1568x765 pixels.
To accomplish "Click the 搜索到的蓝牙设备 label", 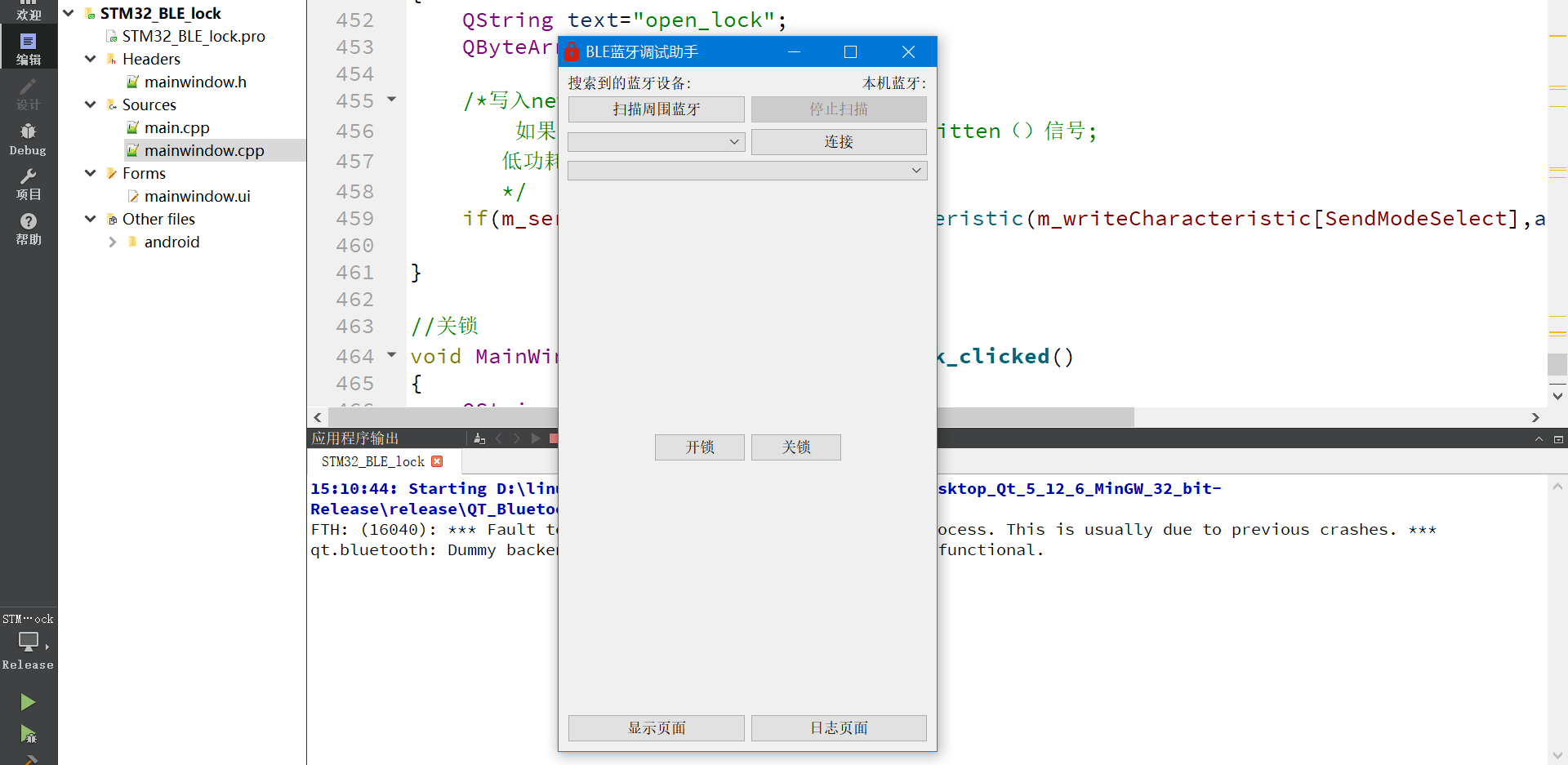I will (630, 83).
